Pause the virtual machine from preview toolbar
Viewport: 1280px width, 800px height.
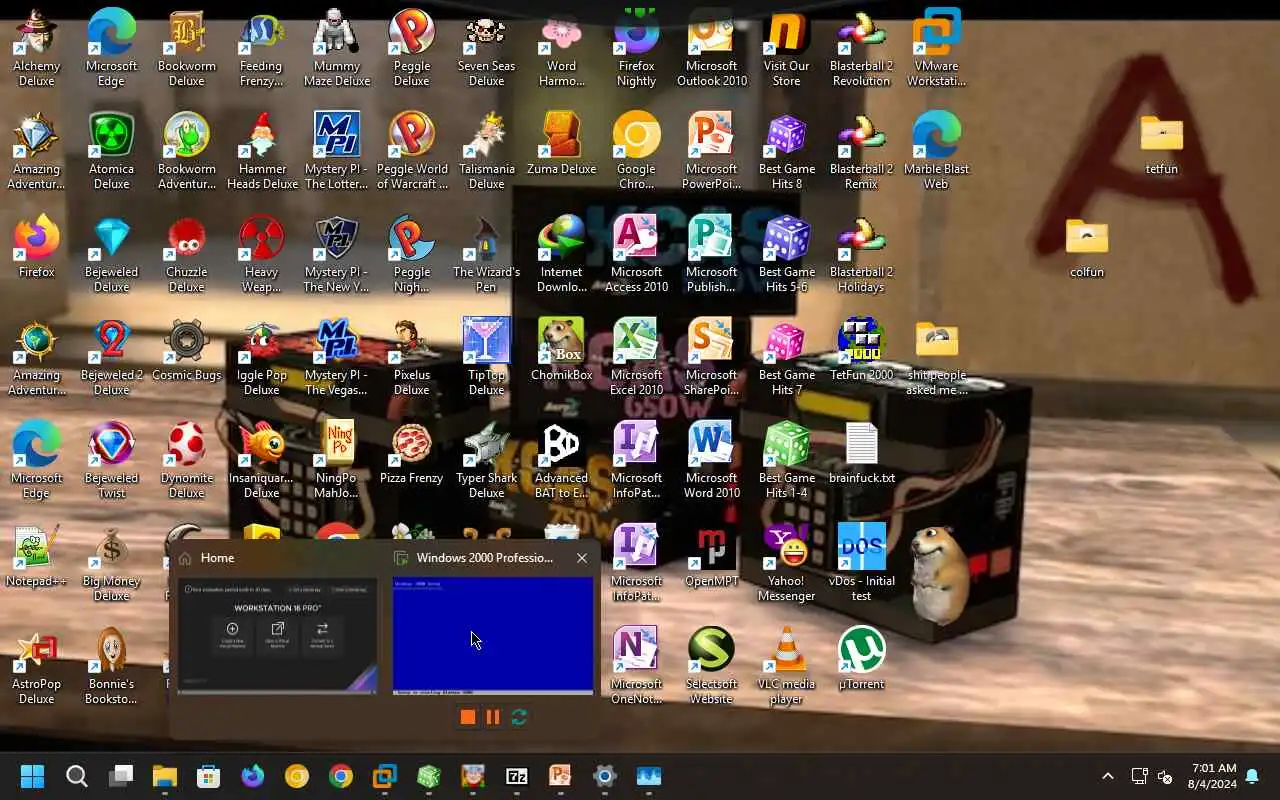coord(493,717)
